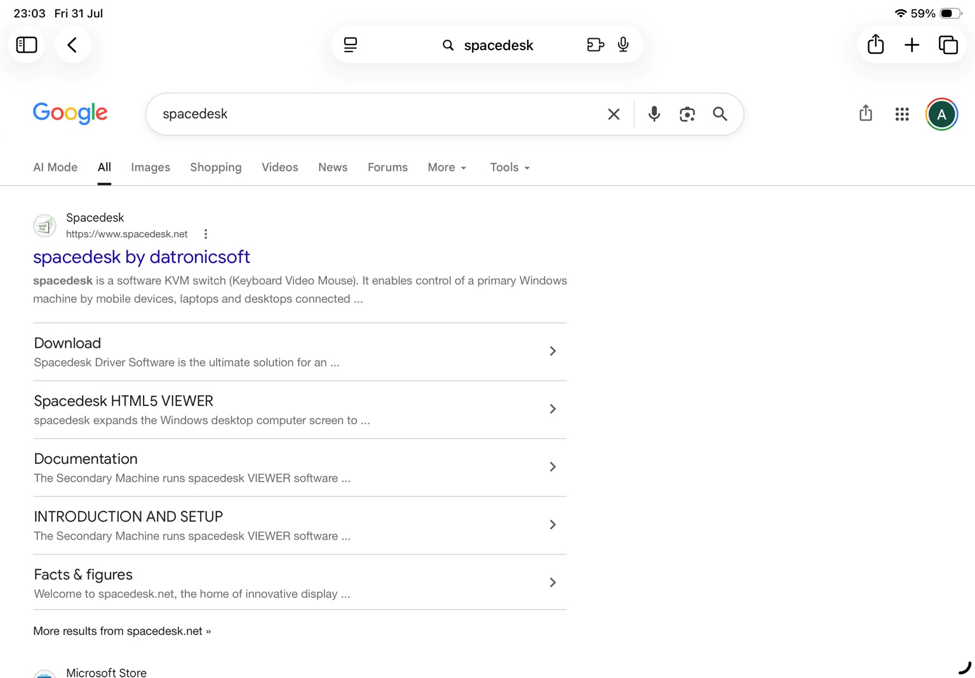Open the Facts & figures link
Screen dimensions: 975x678
(x=83, y=575)
